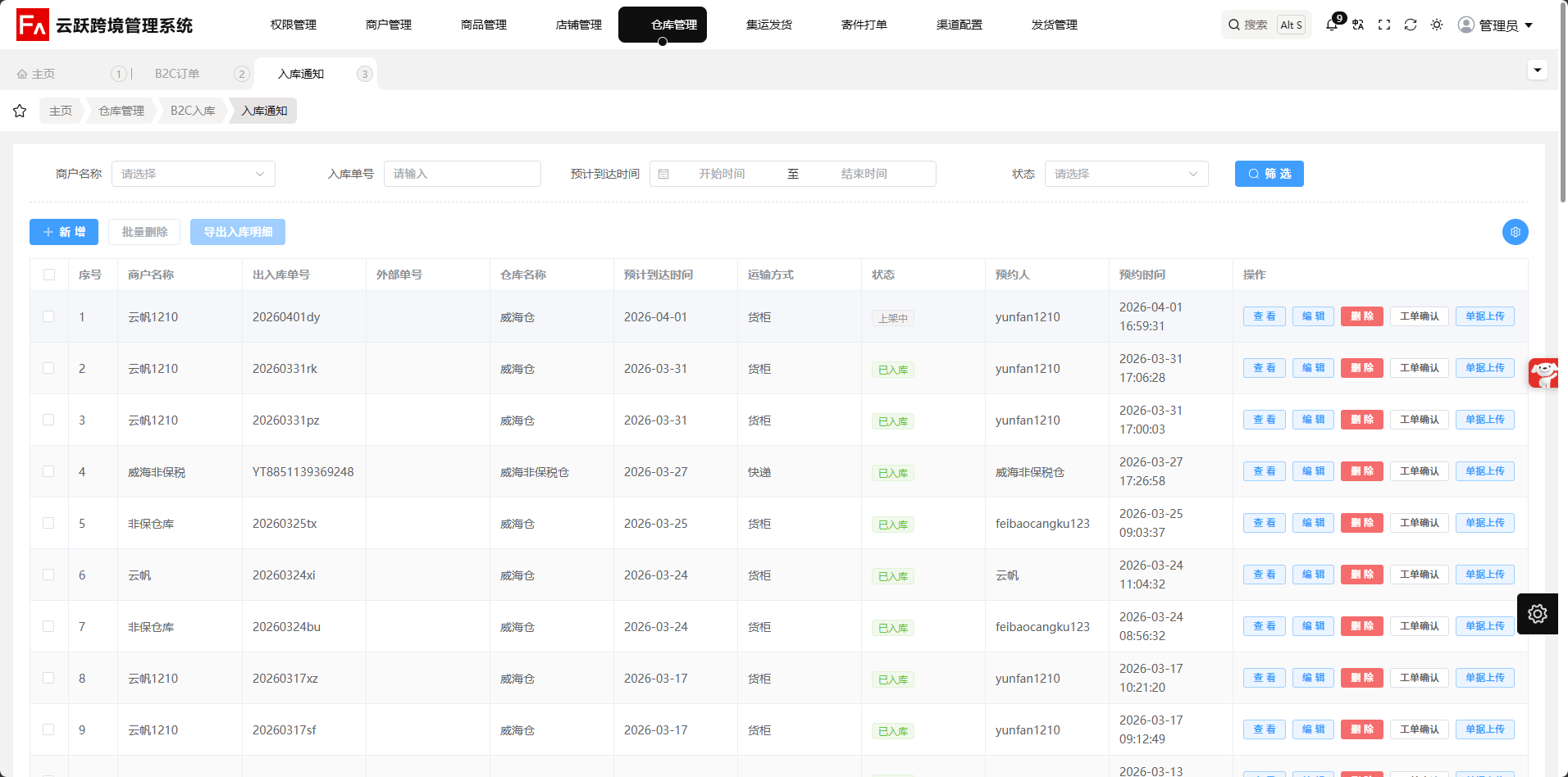
Task: Open the red mascot assistant widget
Action: [1544, 373]
